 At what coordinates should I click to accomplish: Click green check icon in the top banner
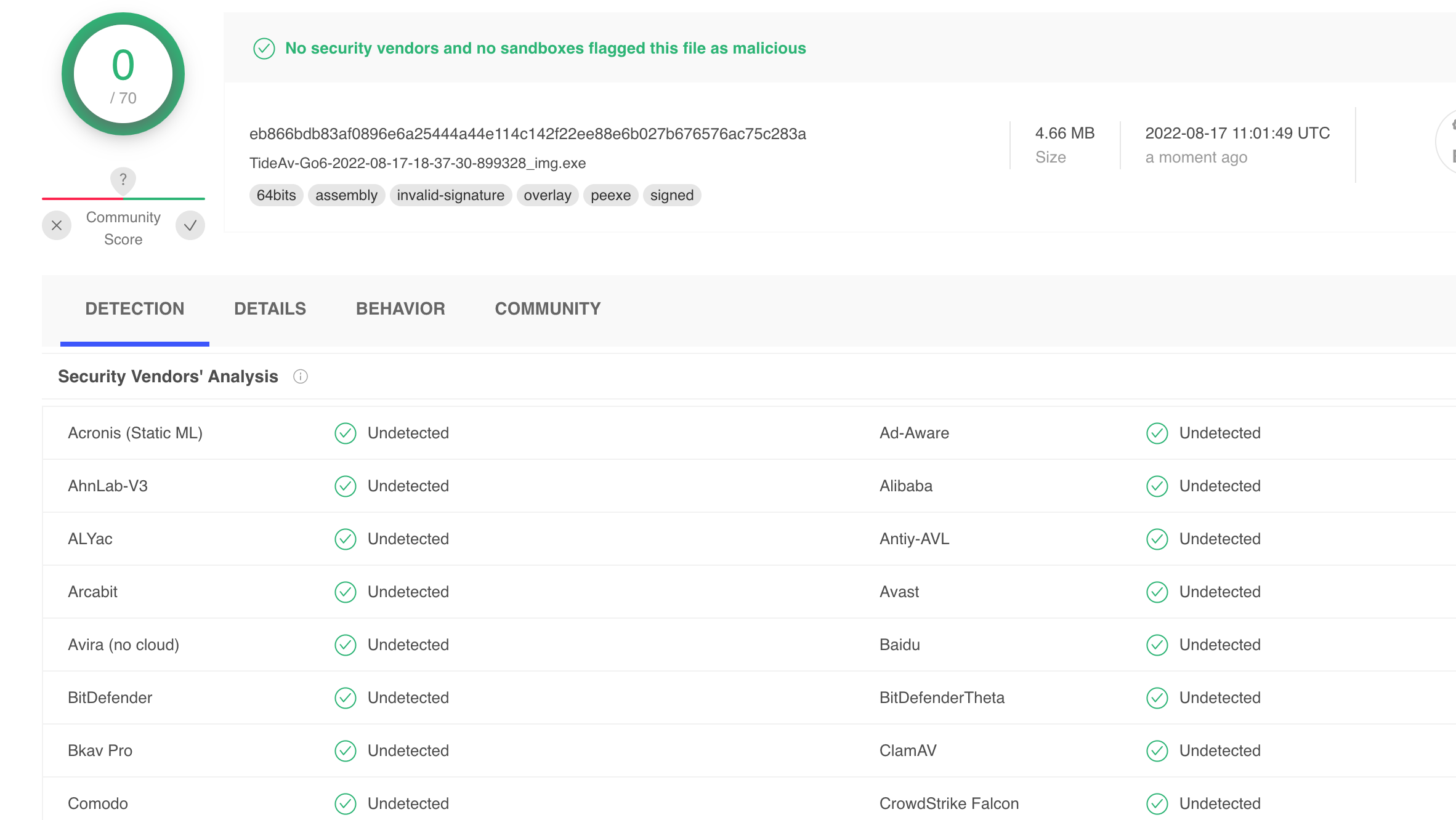click(264, 49)
